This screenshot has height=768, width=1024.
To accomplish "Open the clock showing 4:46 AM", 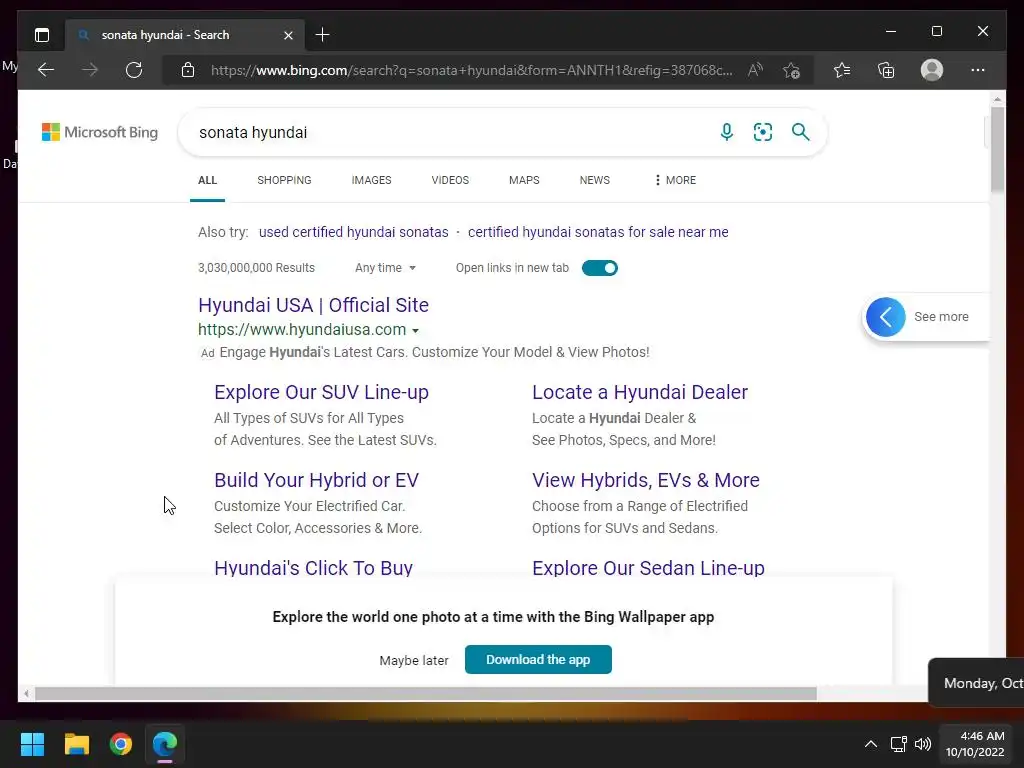I will pyautogui.click(x=975, y=744).
